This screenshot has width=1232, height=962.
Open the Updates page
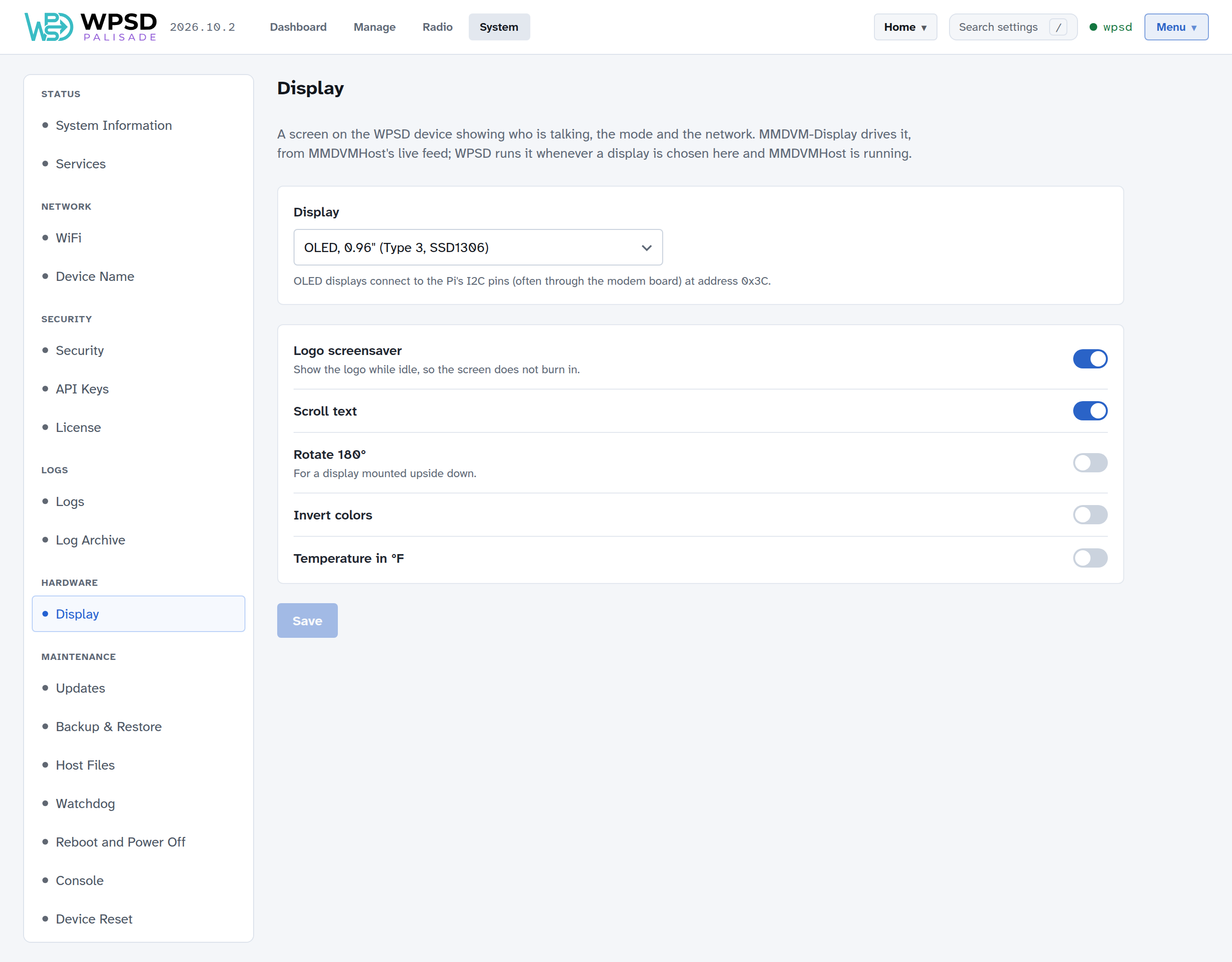[x=138, y=688]
